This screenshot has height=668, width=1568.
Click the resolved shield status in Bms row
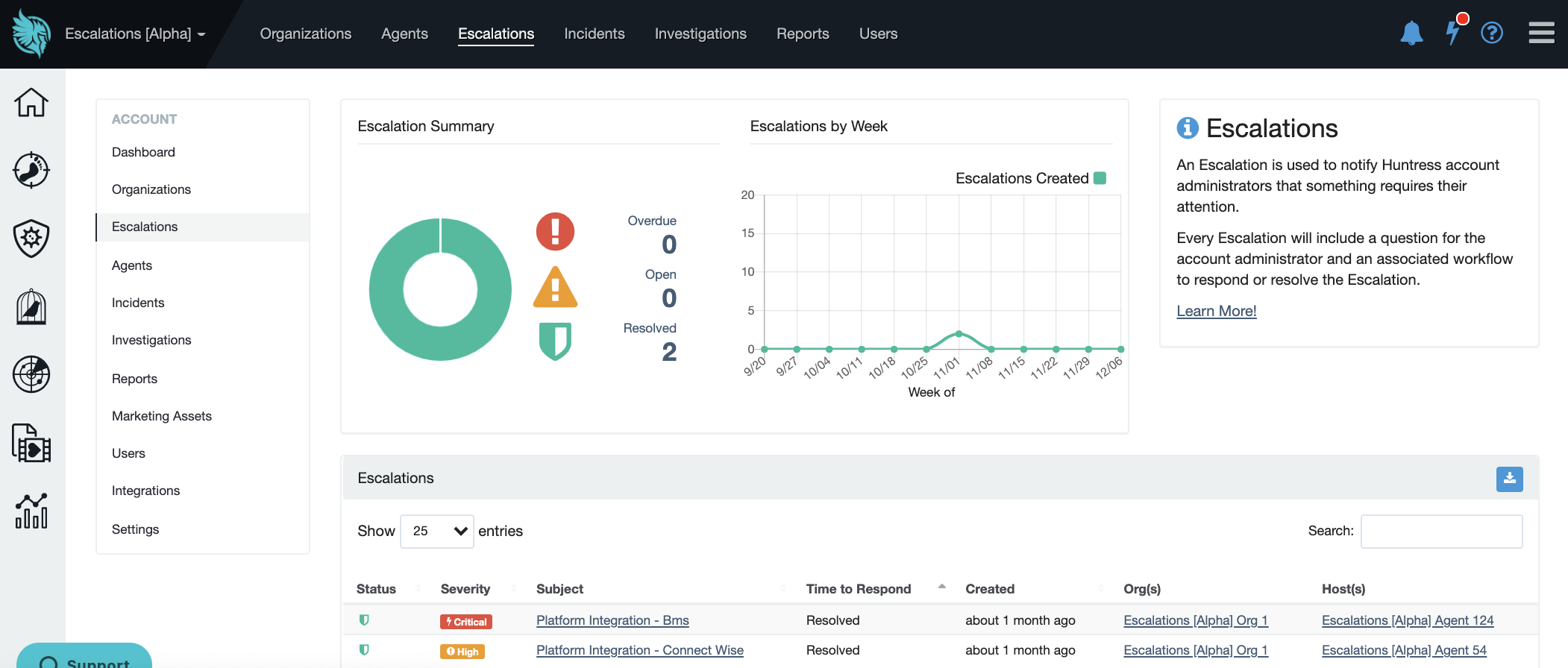click(364, 620)
